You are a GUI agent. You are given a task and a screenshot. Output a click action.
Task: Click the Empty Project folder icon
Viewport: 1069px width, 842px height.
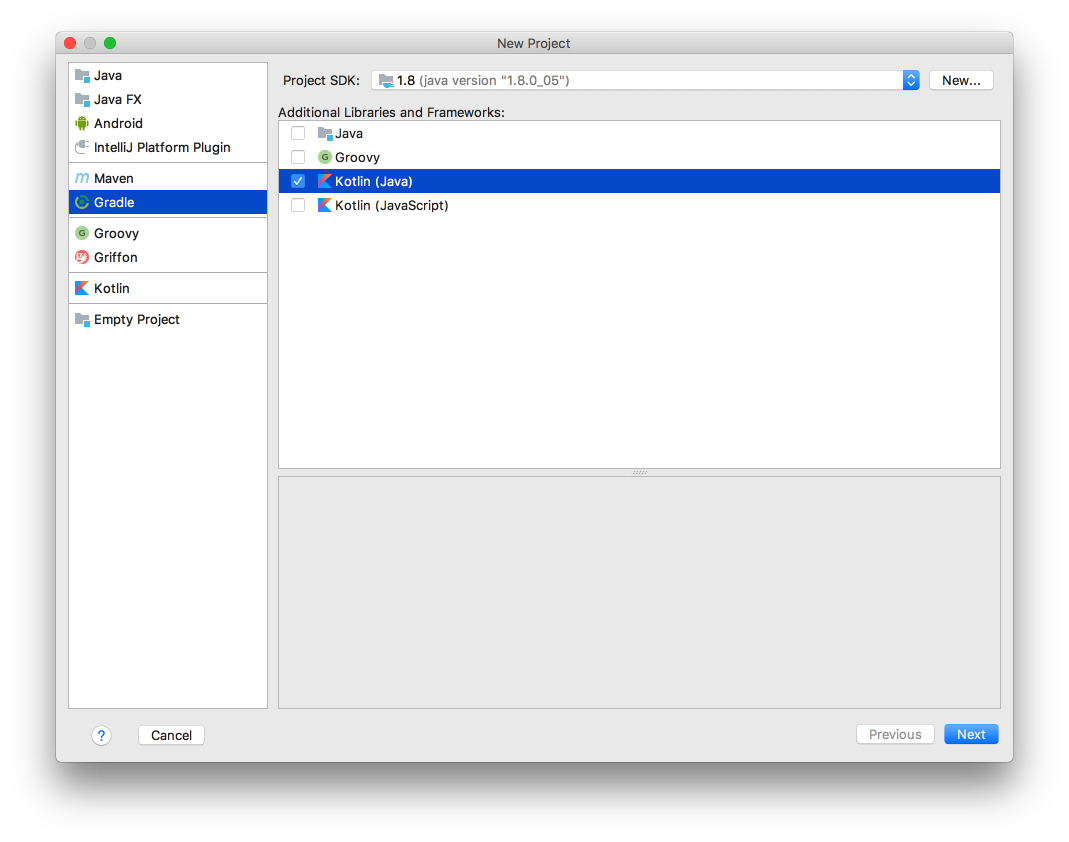pos(82,320)
